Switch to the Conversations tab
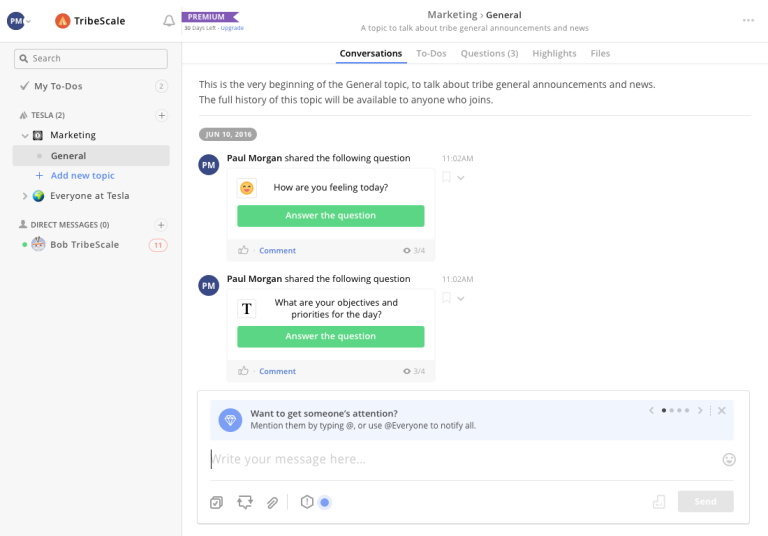This screenshot has height=536, width=768. point(371,53)
